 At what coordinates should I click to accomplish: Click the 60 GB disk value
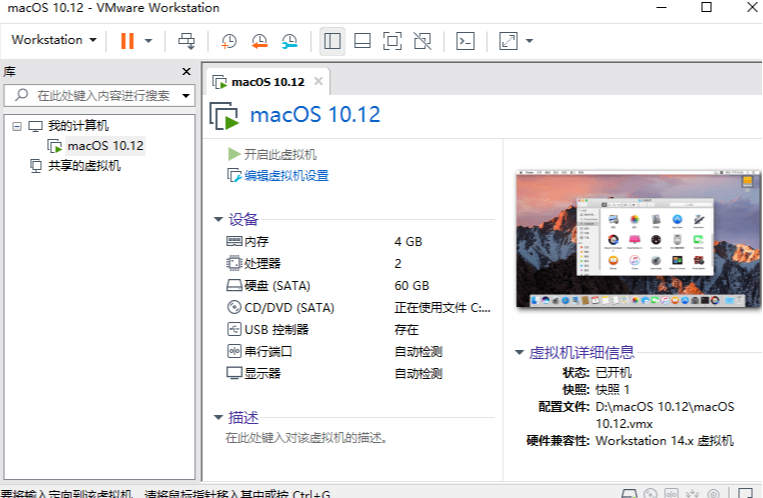coord(412,286)
